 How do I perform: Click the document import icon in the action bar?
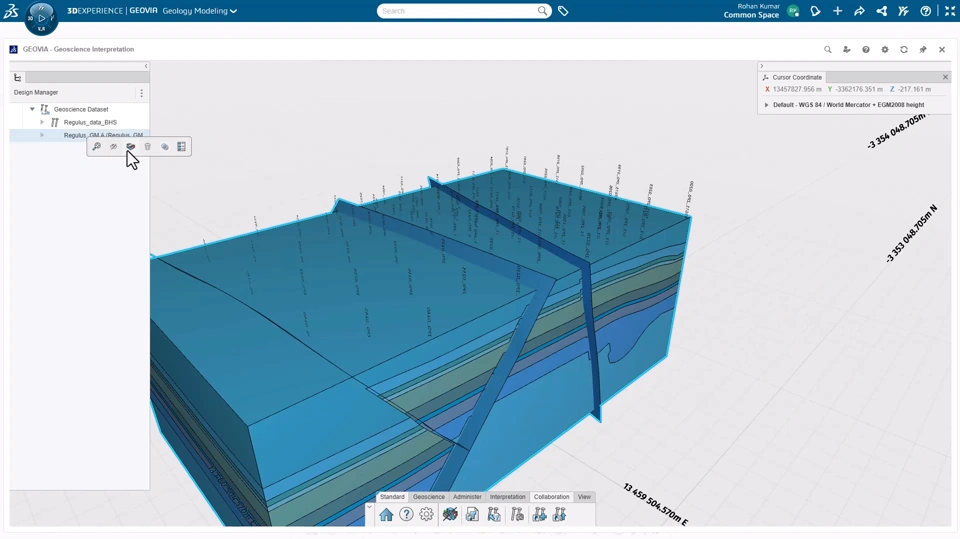click(x=472, y=514)
